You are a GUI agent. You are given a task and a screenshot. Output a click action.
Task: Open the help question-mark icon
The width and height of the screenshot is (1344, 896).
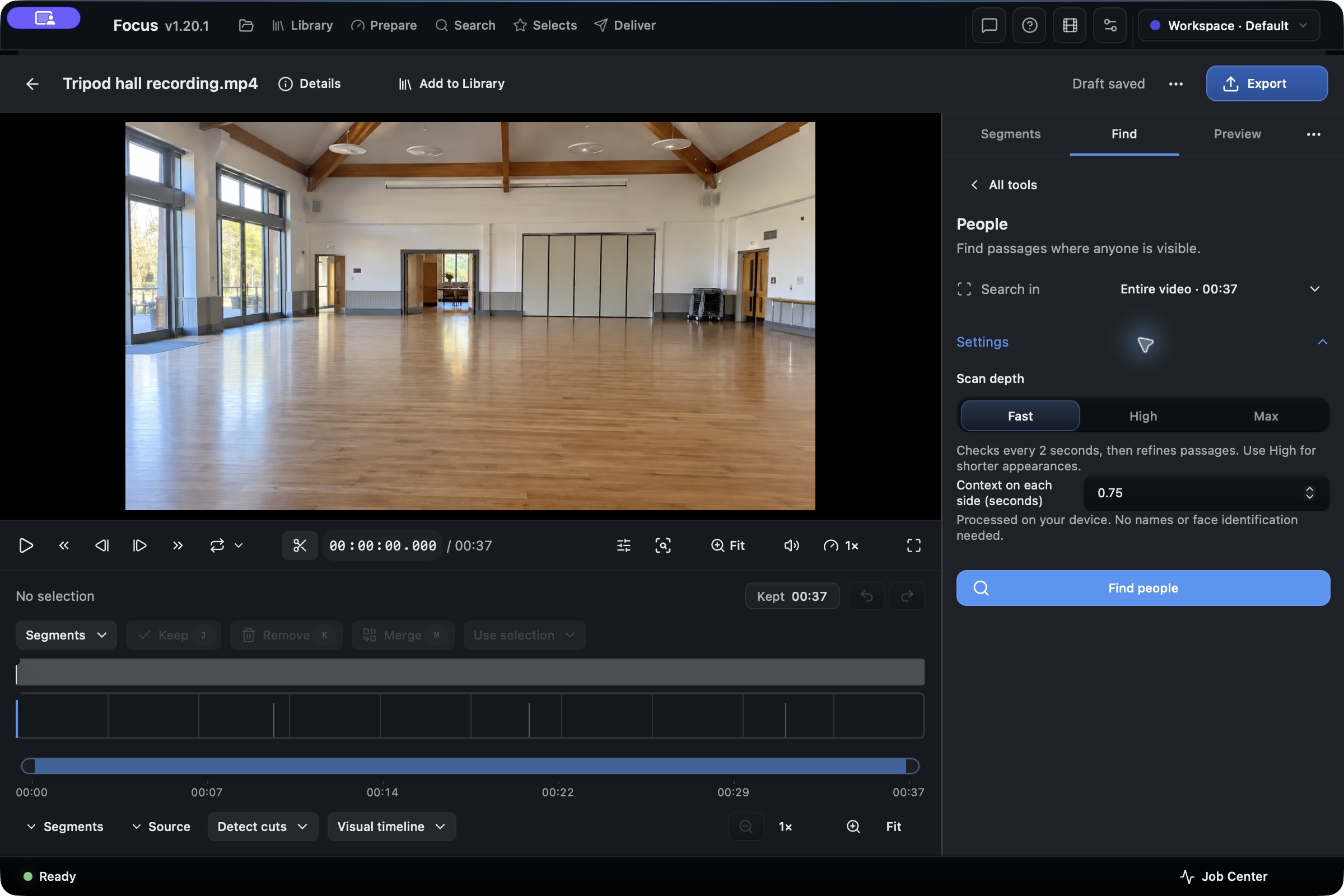(x=1029, y=26)
